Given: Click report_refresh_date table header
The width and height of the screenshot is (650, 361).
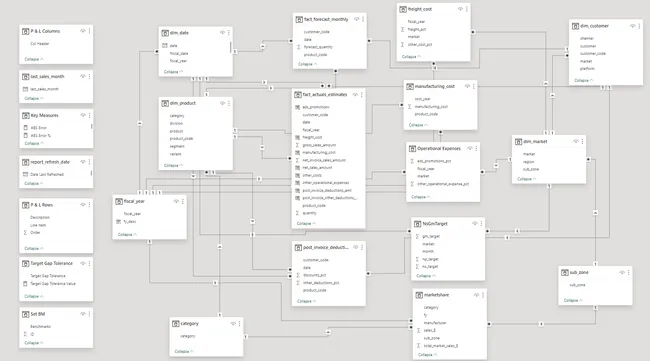Looking at the screenshot, I should click(x=50, y=162).
